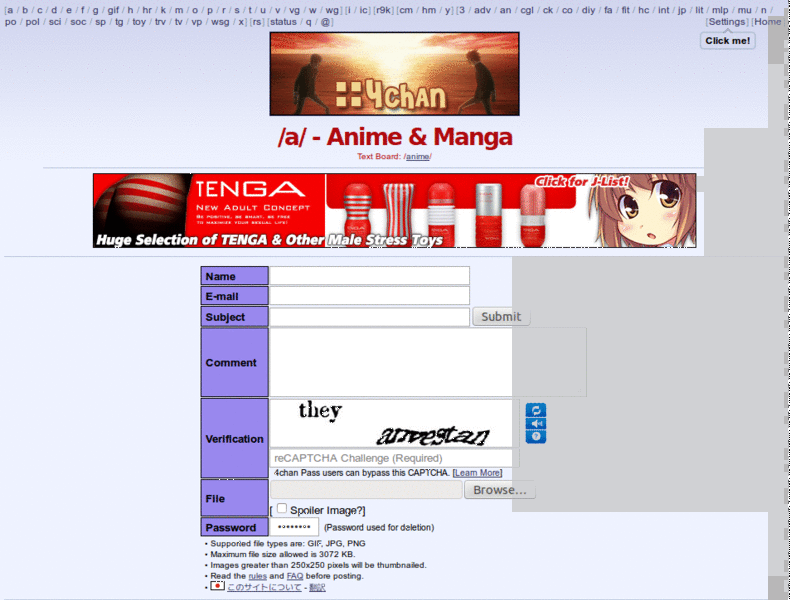This screenshot has width=800, height=600.
Task: Open the wsg board
Action: coord(220,22)
